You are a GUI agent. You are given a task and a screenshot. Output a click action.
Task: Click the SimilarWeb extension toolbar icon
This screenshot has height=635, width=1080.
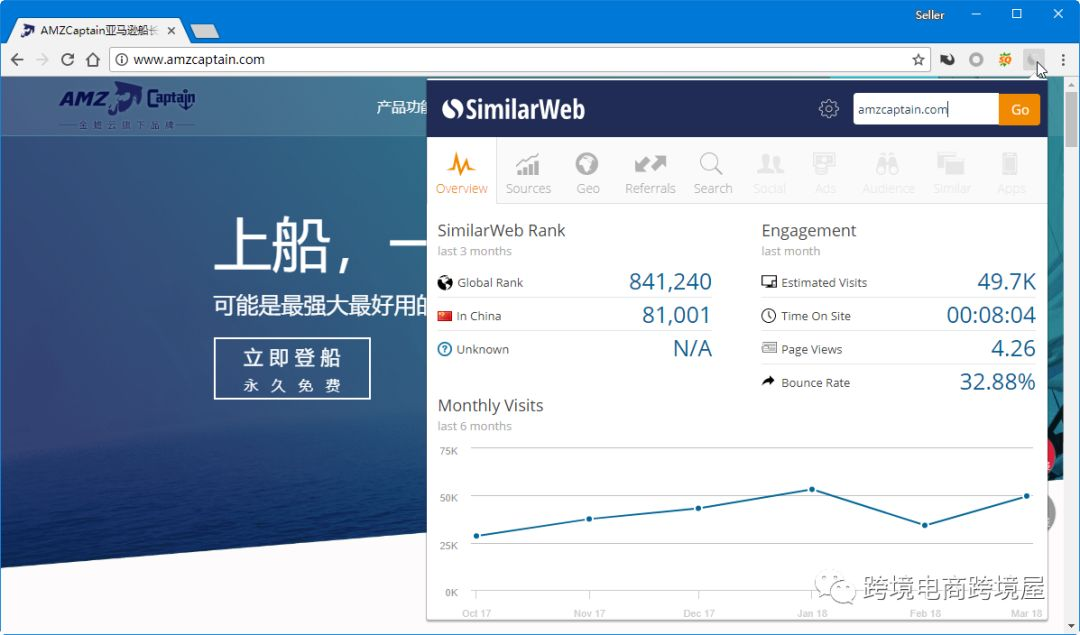(x=1033, y=60)
